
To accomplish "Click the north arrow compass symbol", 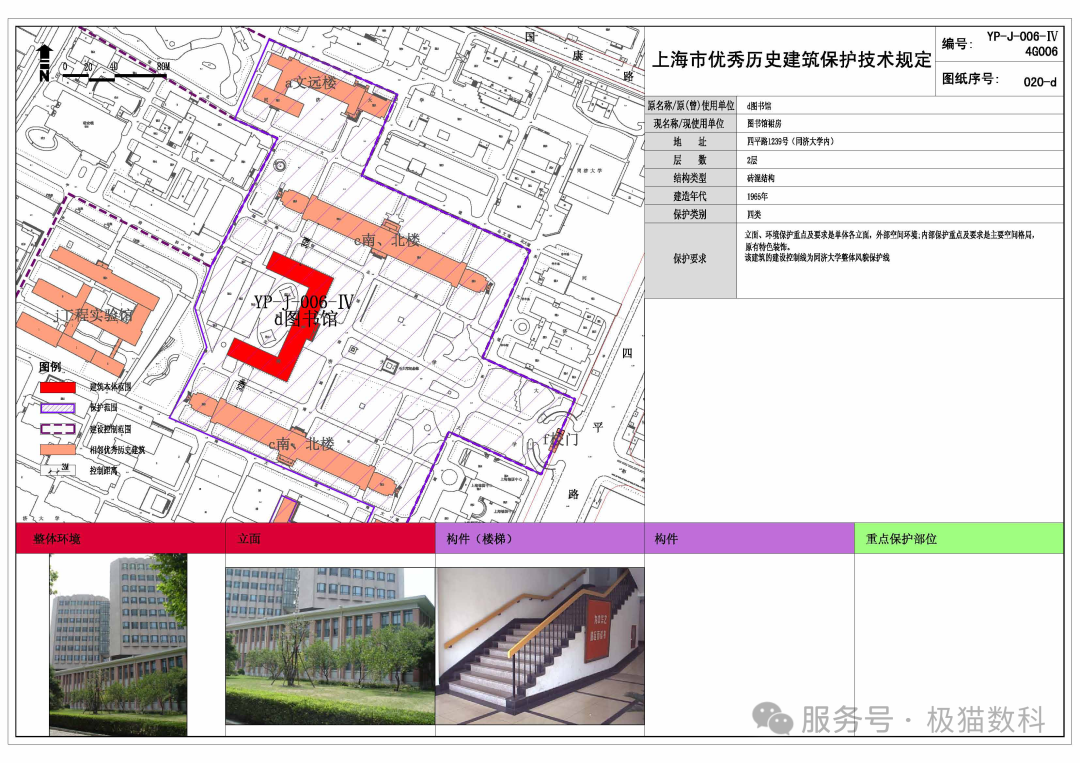I will click(x=45, y=63).
